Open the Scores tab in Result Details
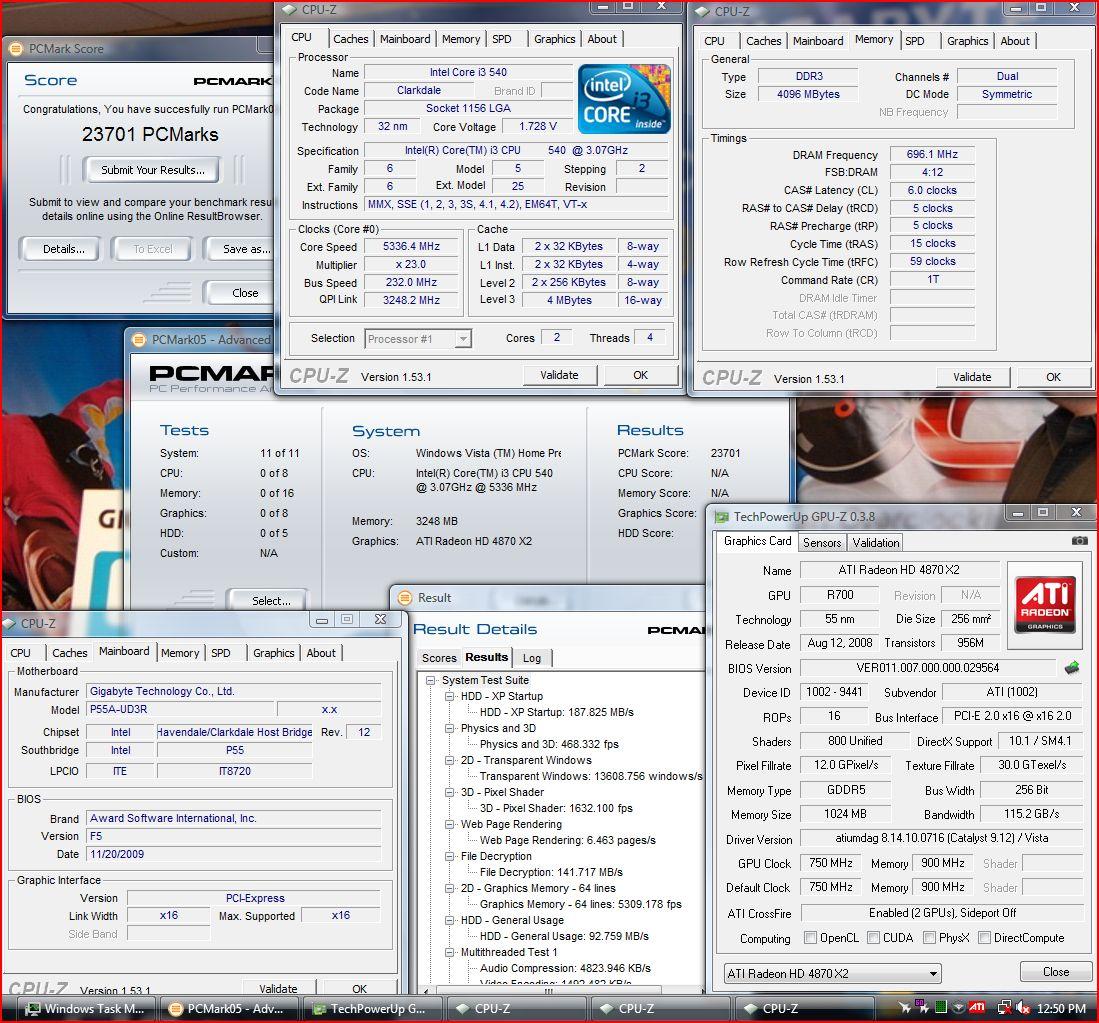The height and width of the screenshot is (1023, 1099). [439, 658]
